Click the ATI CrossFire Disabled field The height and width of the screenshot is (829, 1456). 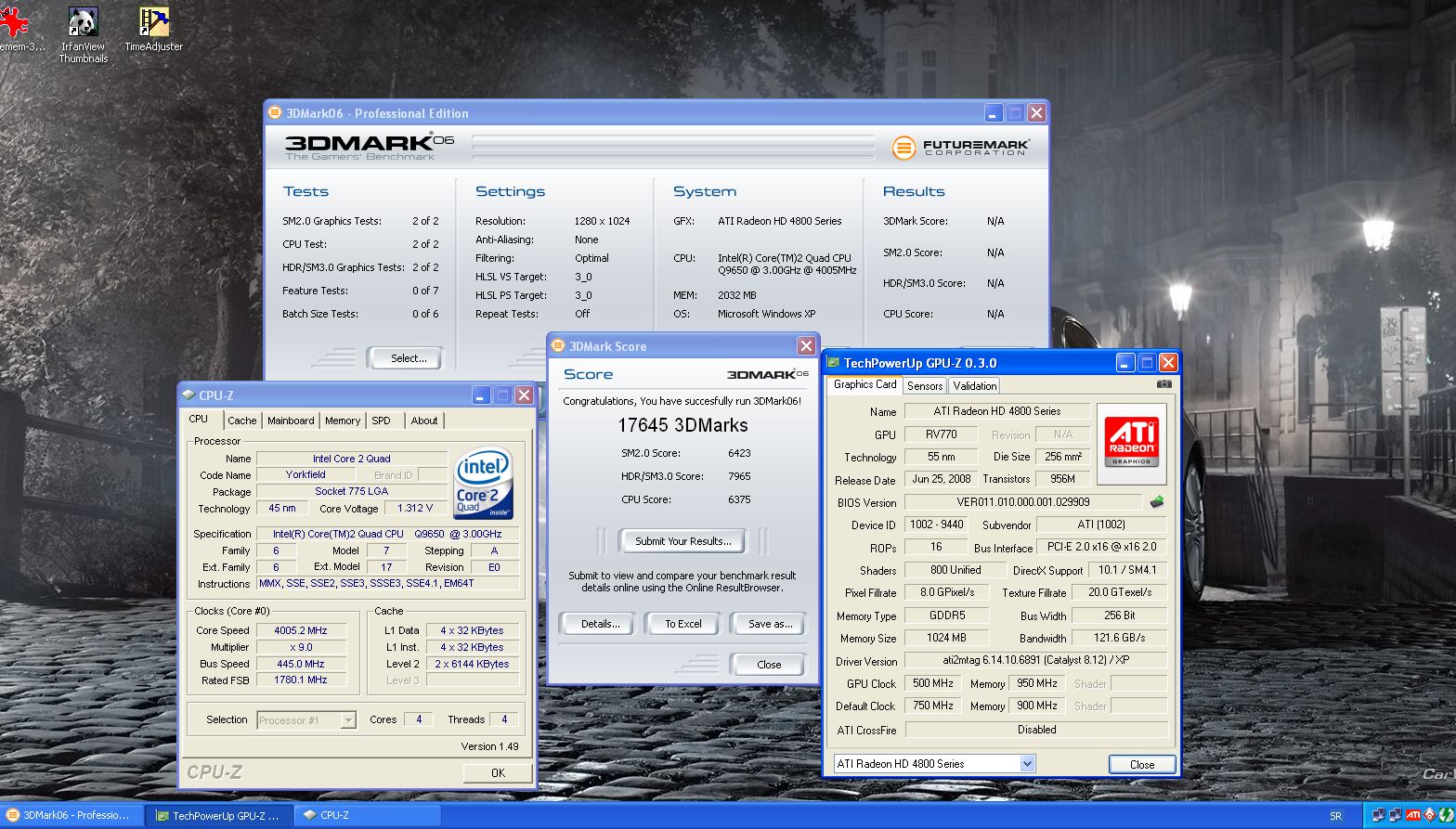click(1035, 730)
